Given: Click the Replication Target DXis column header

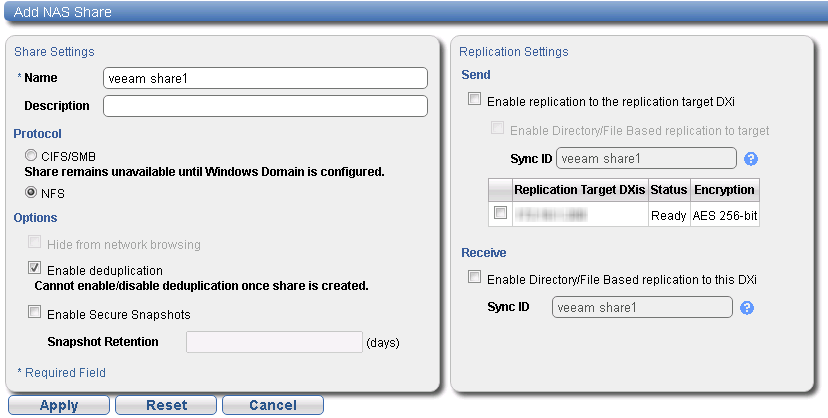Looking at the screenshot, I should tap(579, 190).
